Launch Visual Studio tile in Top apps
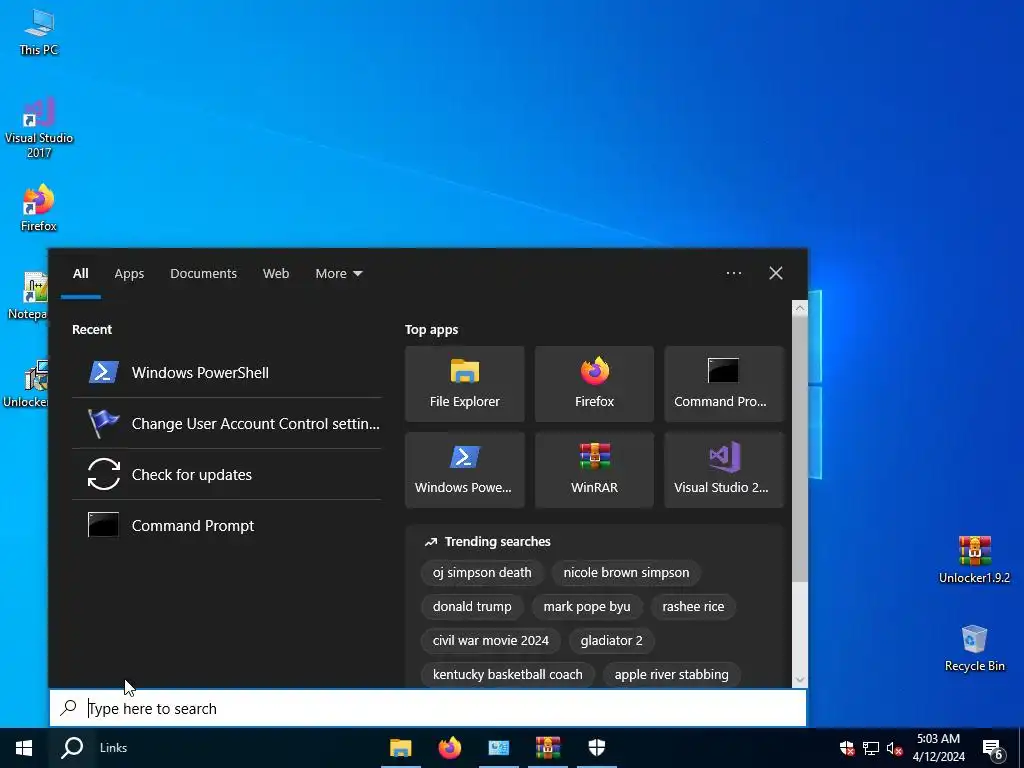This screenshot has height=768, width=1024. pos(724,470)
